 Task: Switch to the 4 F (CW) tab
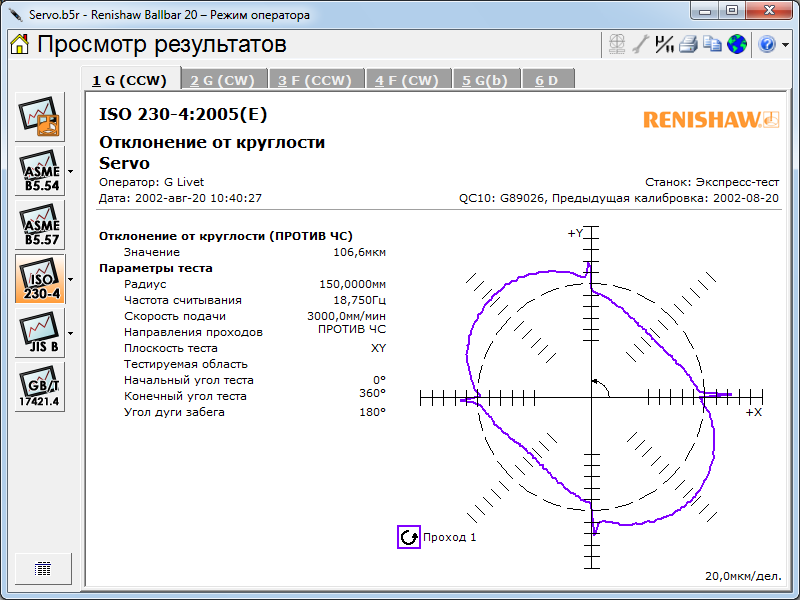pos(407,80)
